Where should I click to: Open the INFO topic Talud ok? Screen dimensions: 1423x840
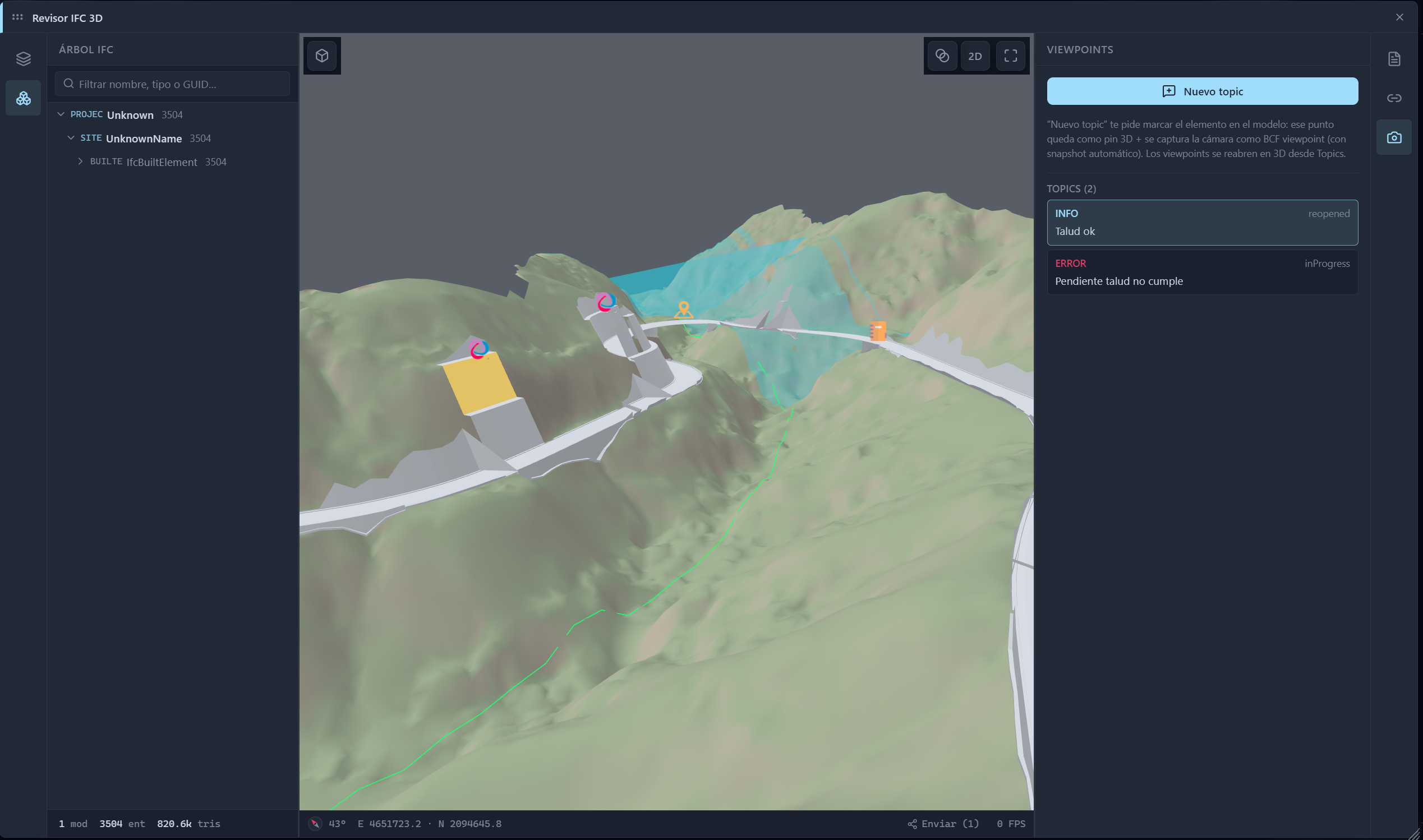pos(1202,223)
